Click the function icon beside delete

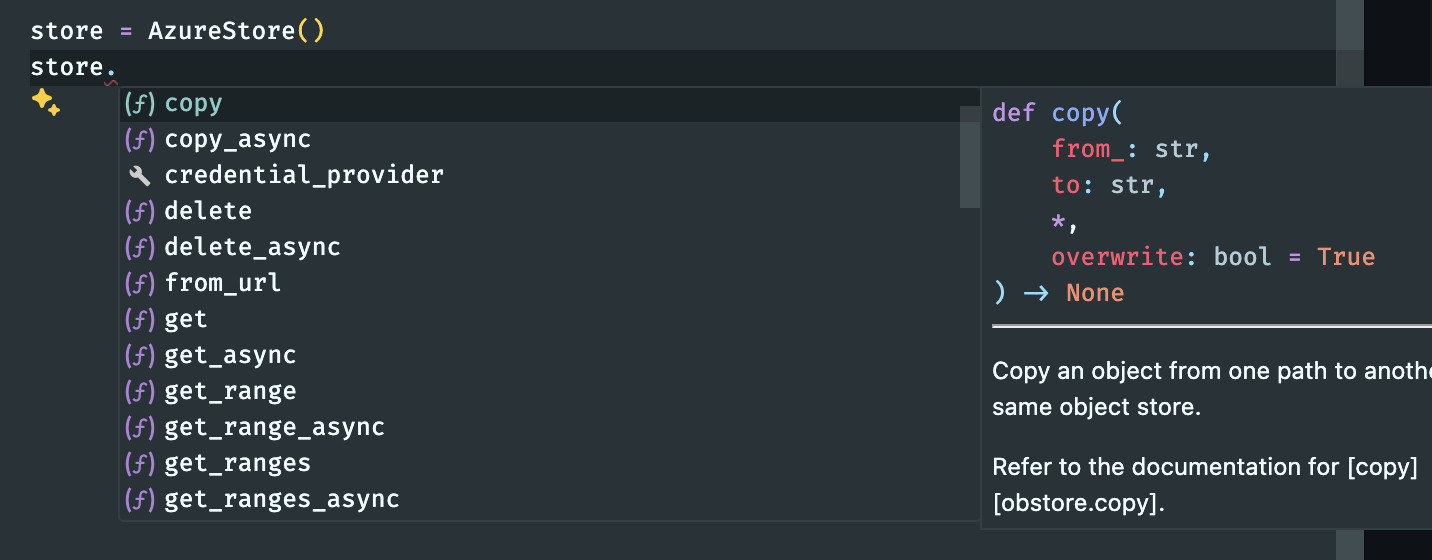[139, 212]
